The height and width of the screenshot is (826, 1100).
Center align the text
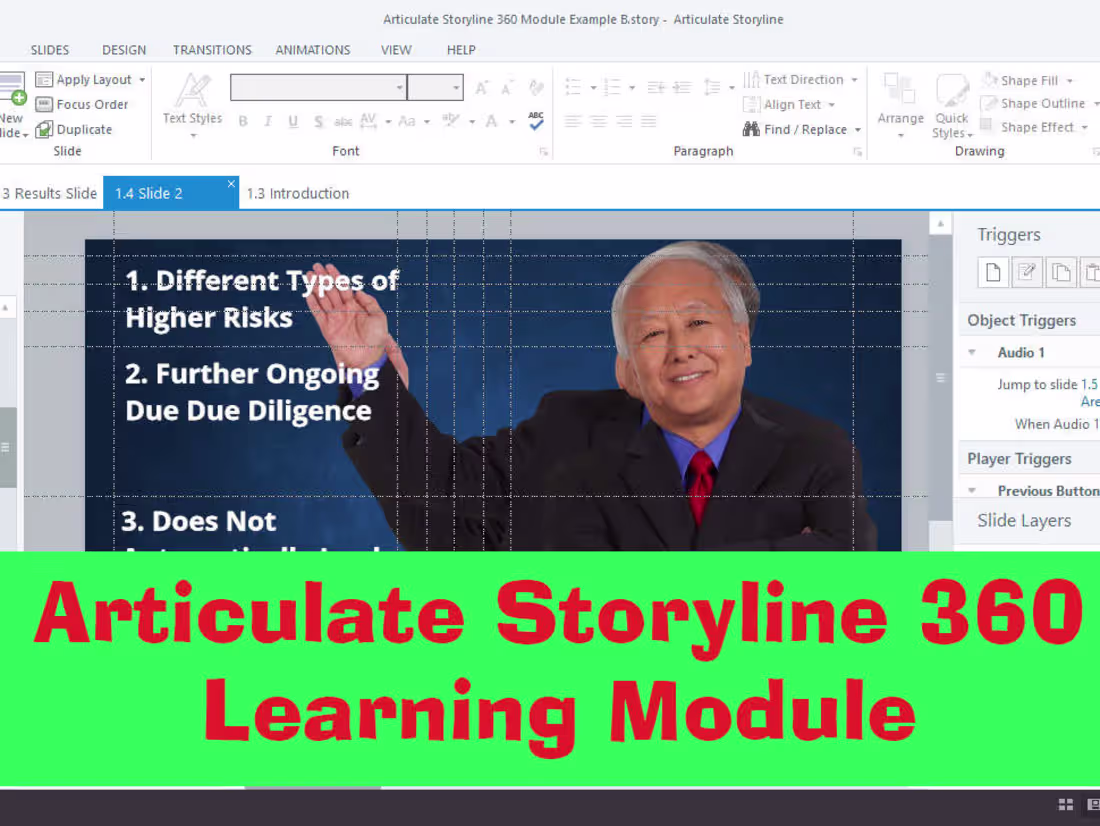coord(598,121)
